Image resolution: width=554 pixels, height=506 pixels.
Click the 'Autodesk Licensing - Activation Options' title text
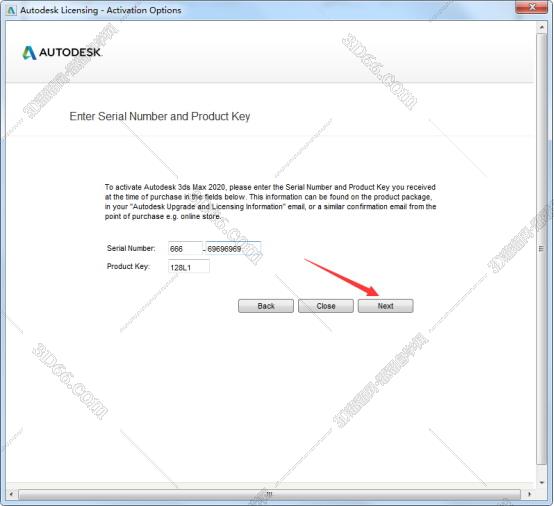(x=101, y=10)
